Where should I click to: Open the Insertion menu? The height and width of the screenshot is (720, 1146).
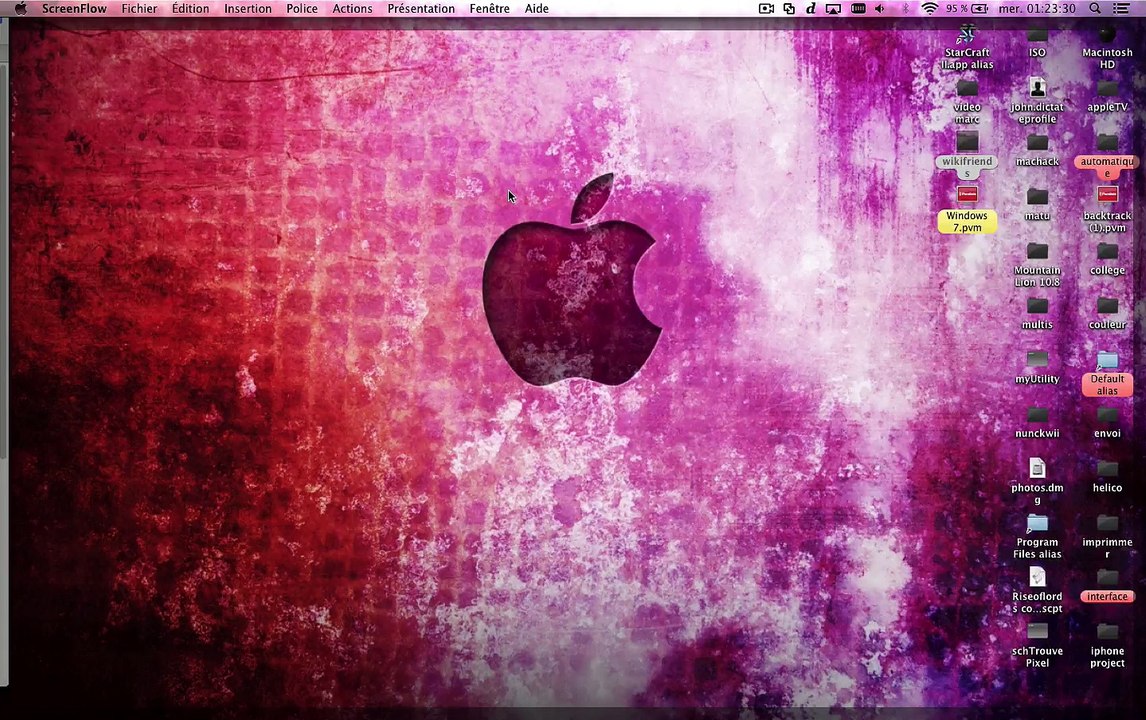[248, 9]
